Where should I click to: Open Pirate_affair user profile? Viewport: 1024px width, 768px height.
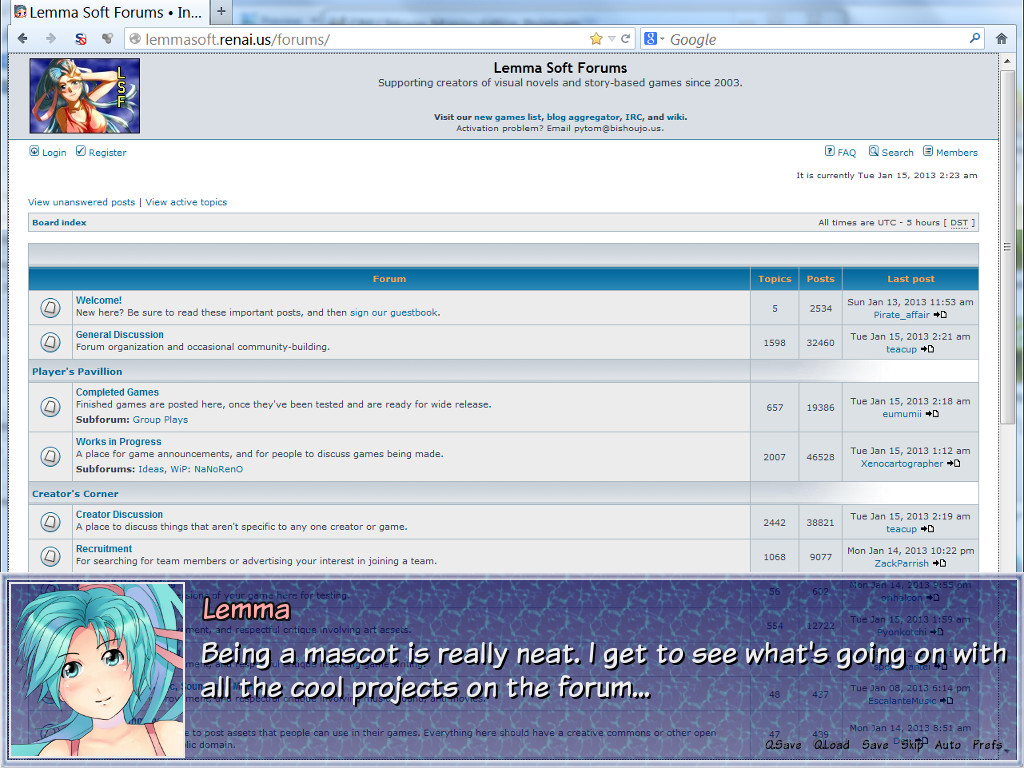[x=901, y=315]
